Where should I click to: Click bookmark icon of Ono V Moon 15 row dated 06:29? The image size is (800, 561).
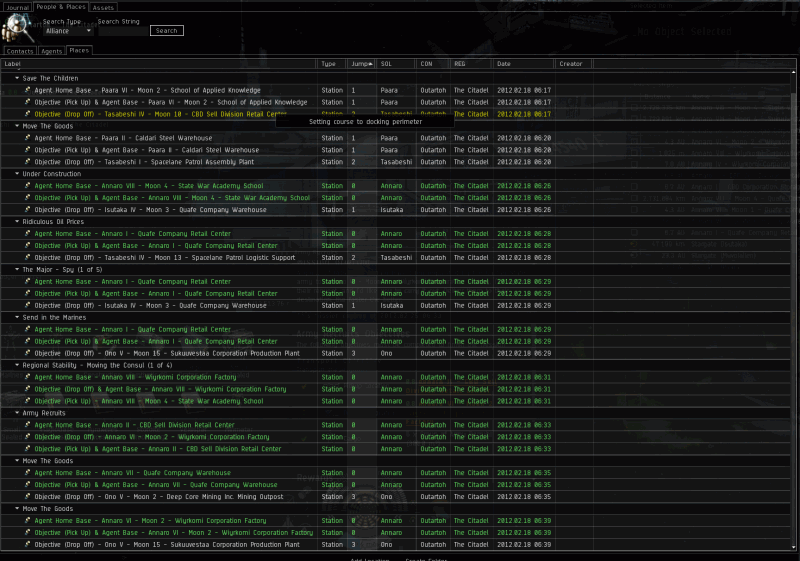(x=28, y=353)
